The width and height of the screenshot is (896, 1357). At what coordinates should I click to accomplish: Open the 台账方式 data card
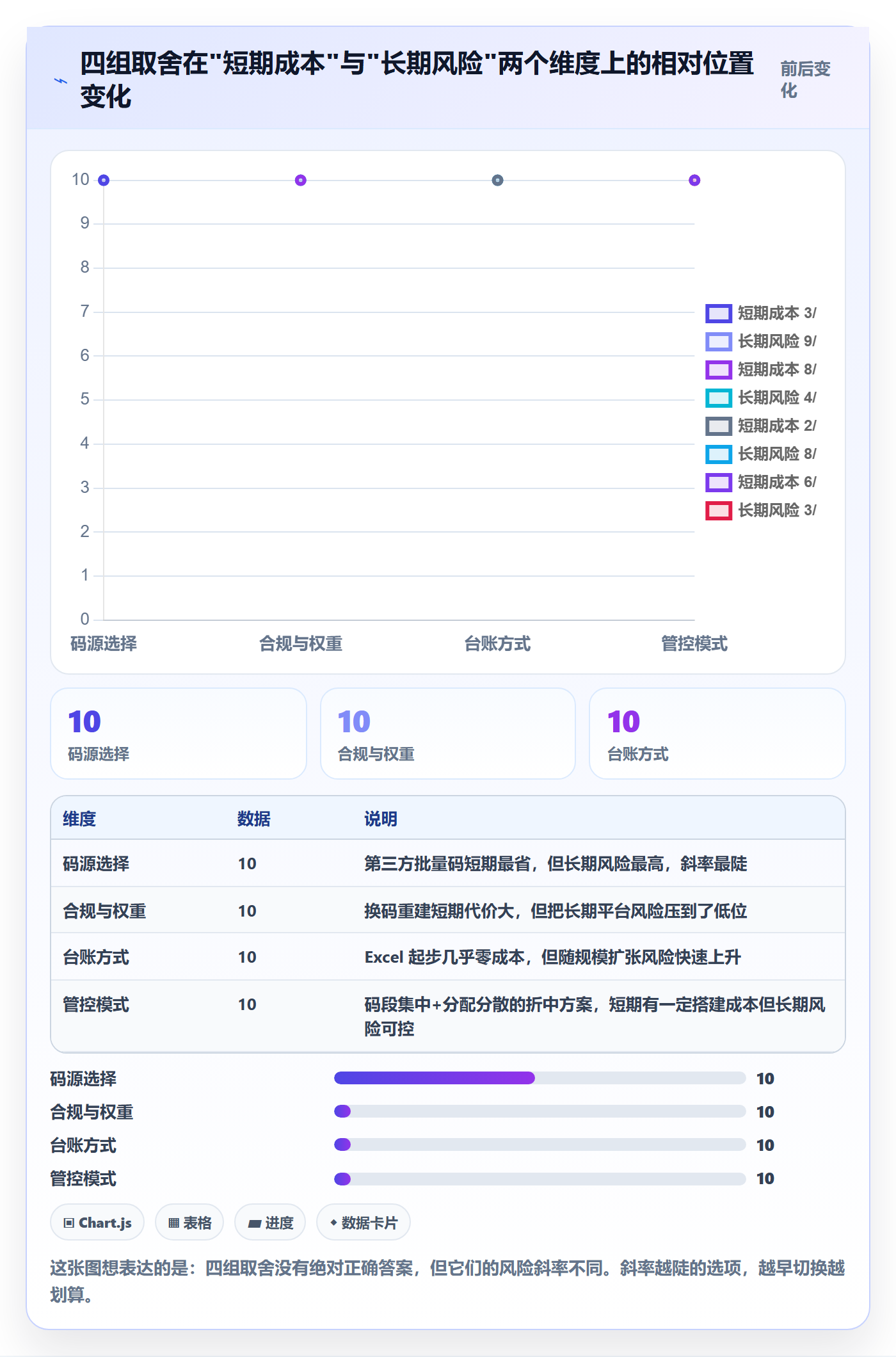point(717,734)
